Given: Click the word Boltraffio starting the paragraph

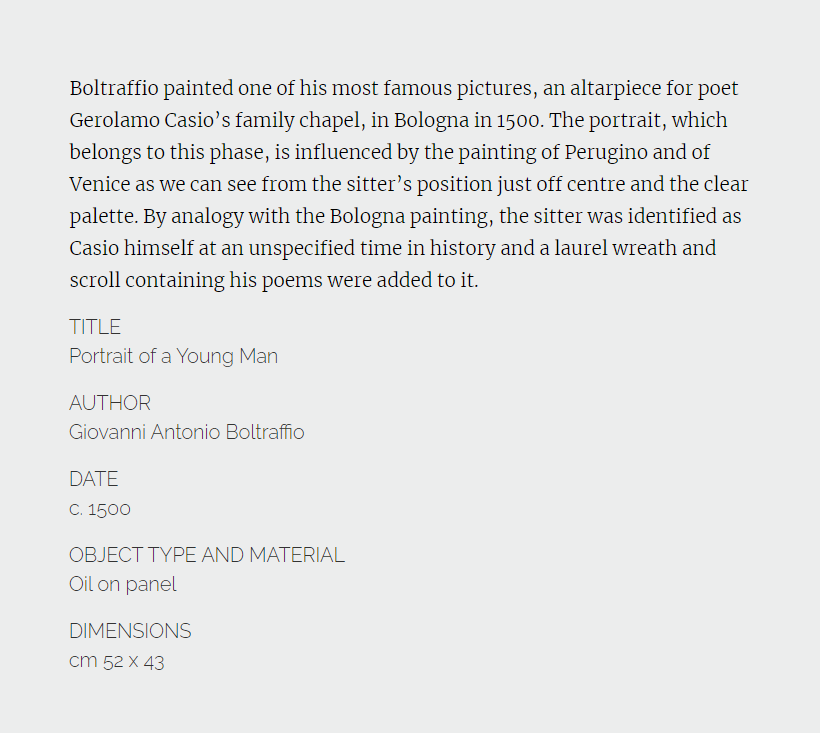Looking at the screenshot, I should 114,88.
